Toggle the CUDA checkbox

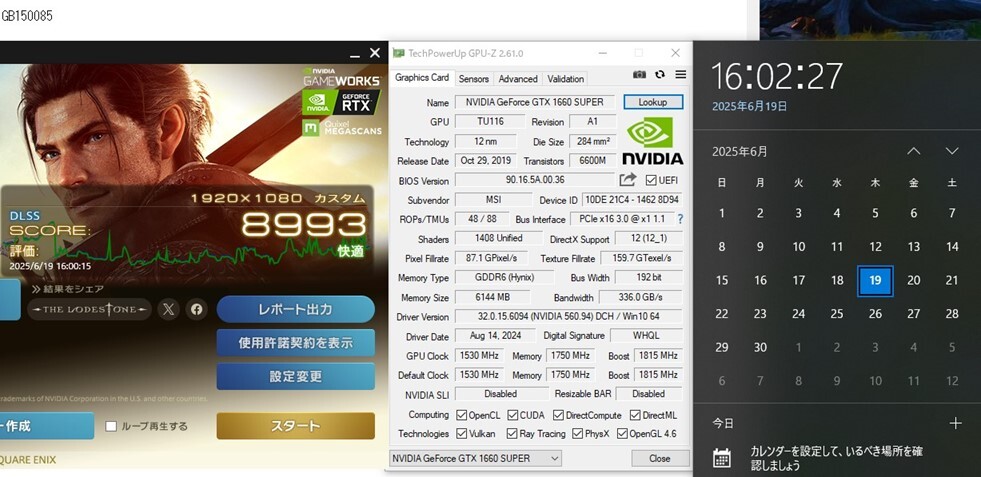[x=512, y=415]
